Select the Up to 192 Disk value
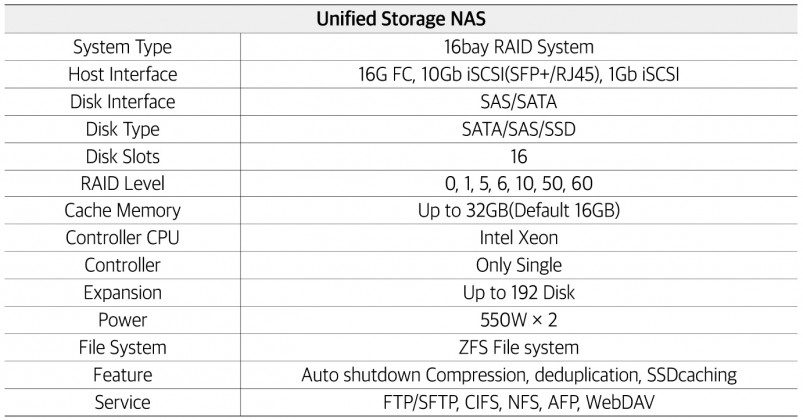The width and height of the screenshot is (803, 420). 518,292
